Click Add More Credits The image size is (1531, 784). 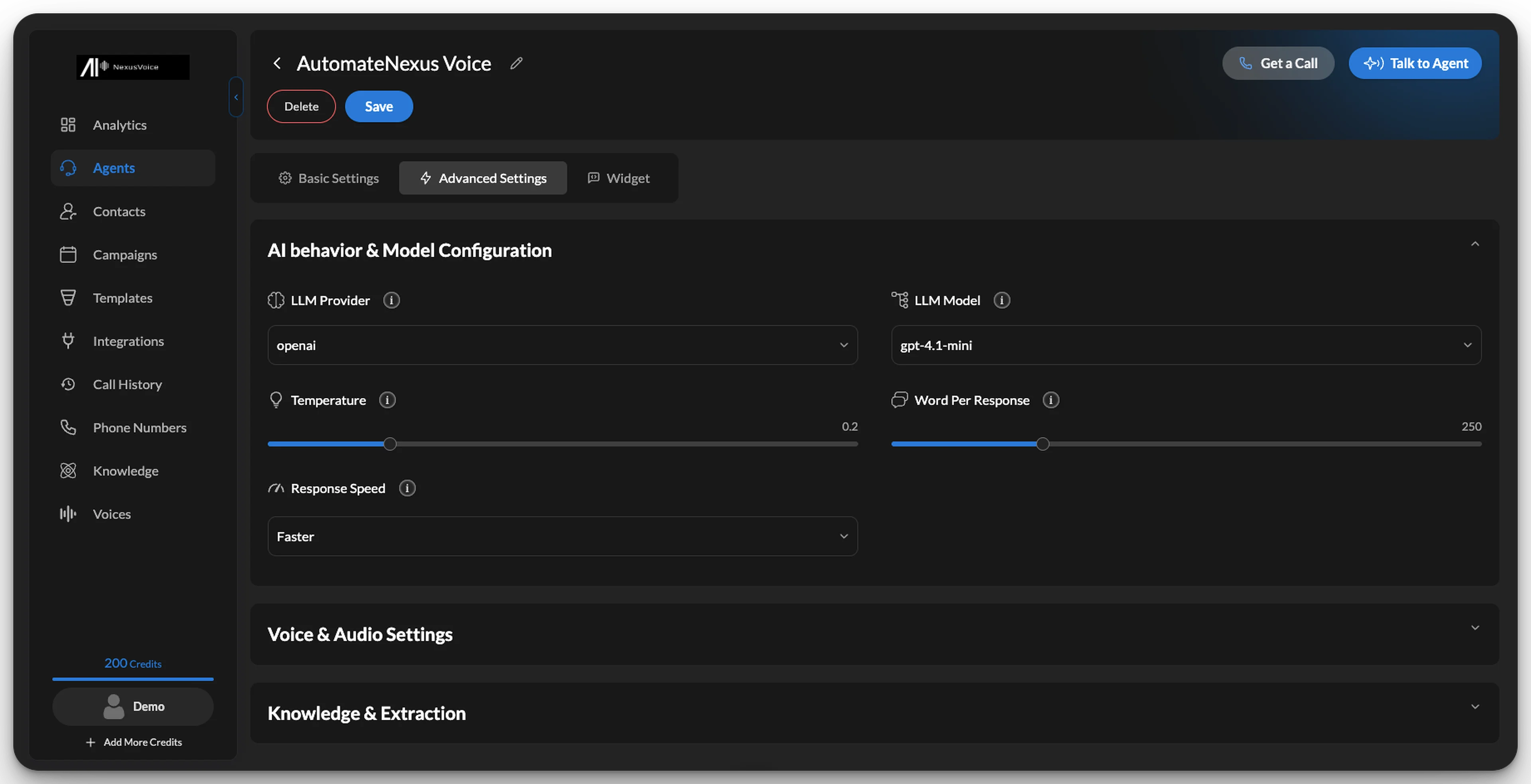pos(134,743)
